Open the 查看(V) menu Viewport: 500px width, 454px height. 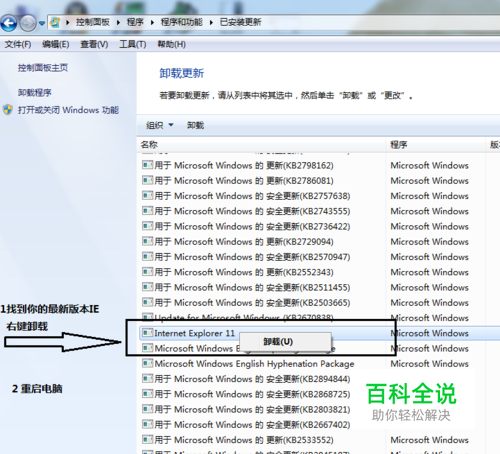click(94, 44)
